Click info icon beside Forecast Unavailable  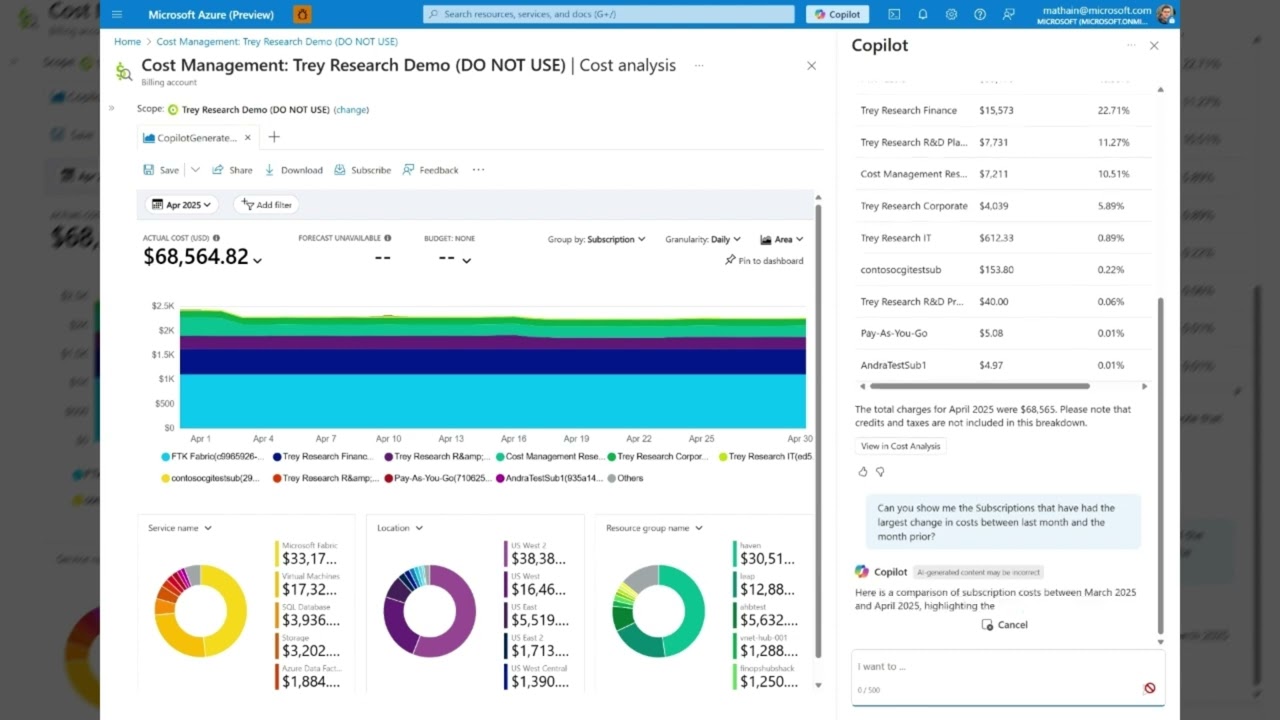tap(388, 238)
